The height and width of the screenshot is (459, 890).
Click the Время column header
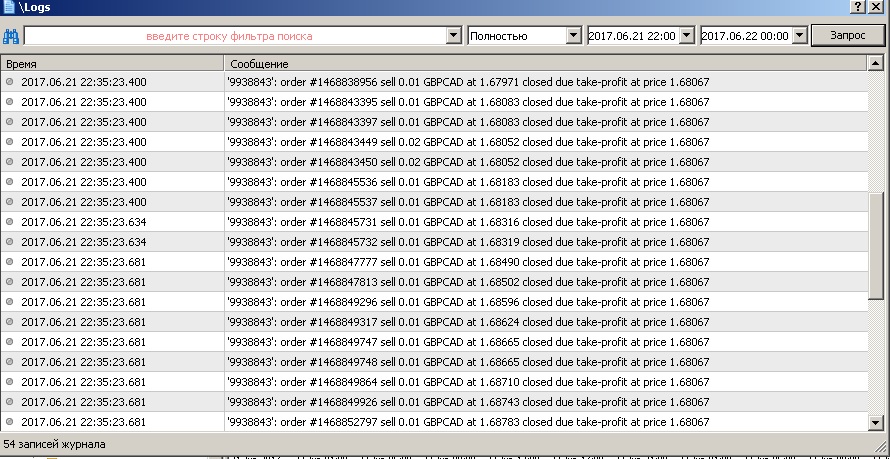tap(112, 64)
